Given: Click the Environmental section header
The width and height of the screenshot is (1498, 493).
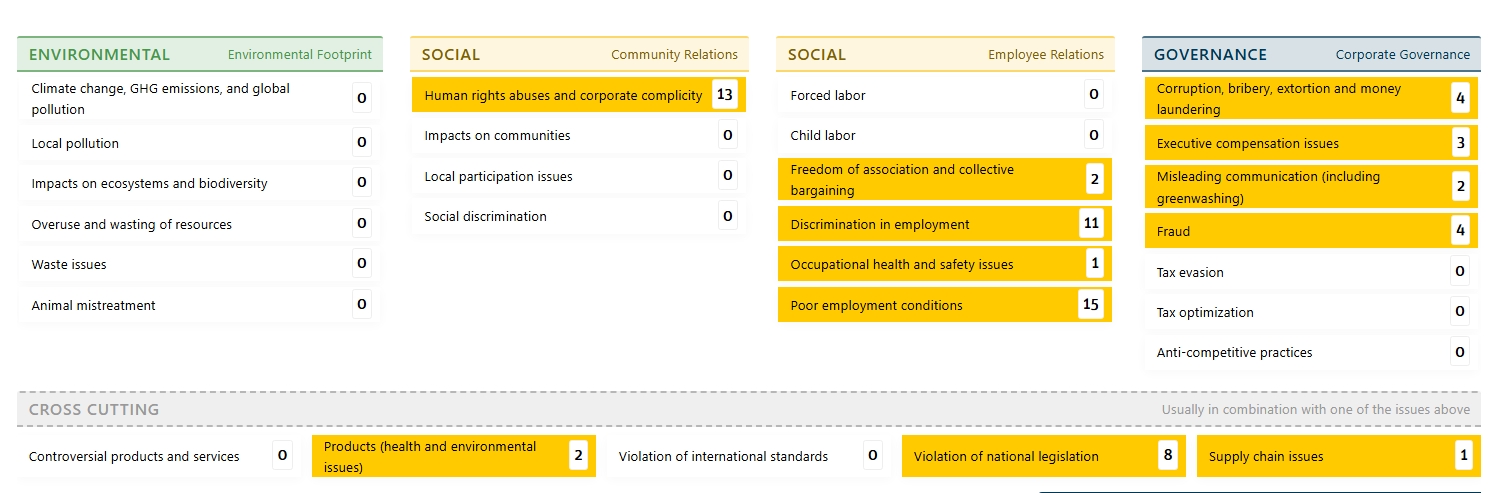Looking at the screenshot, I should 200,54.
